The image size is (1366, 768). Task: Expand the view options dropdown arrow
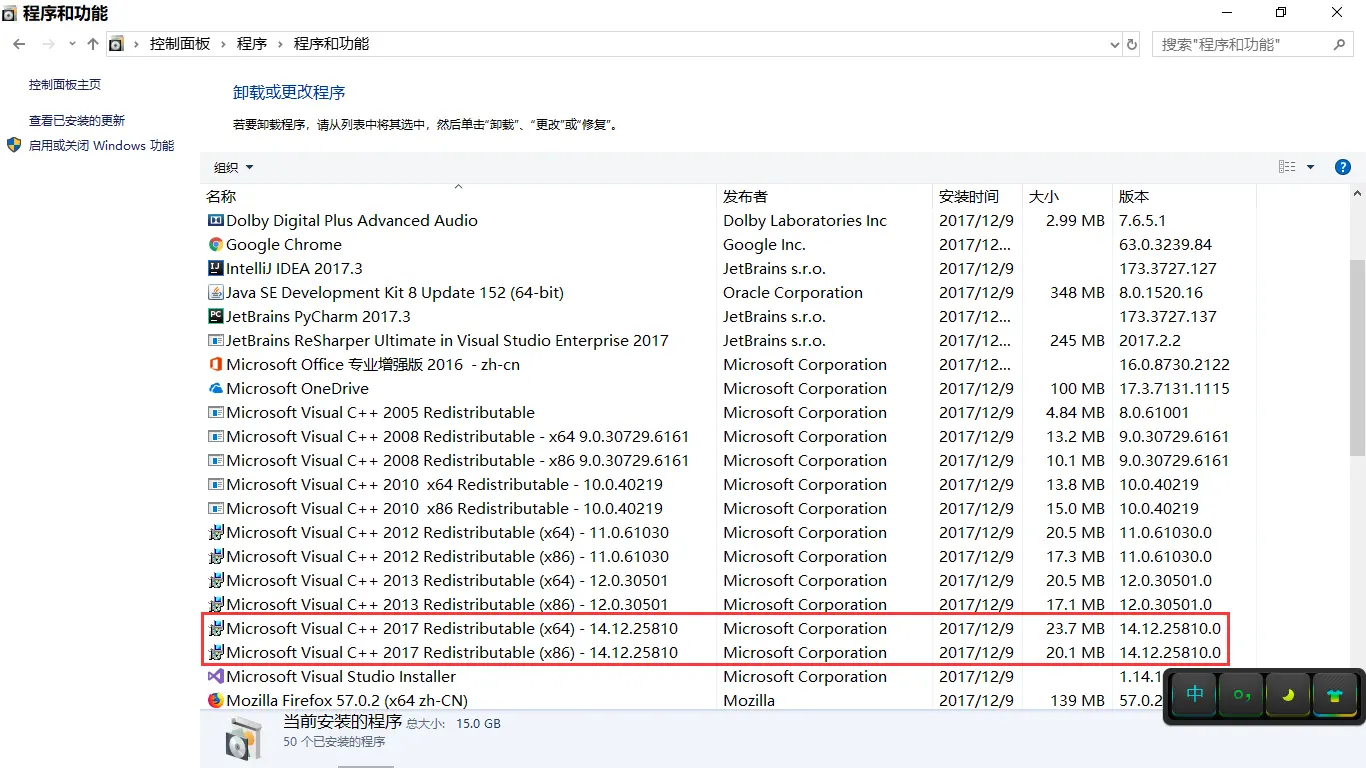(1311, 167)
